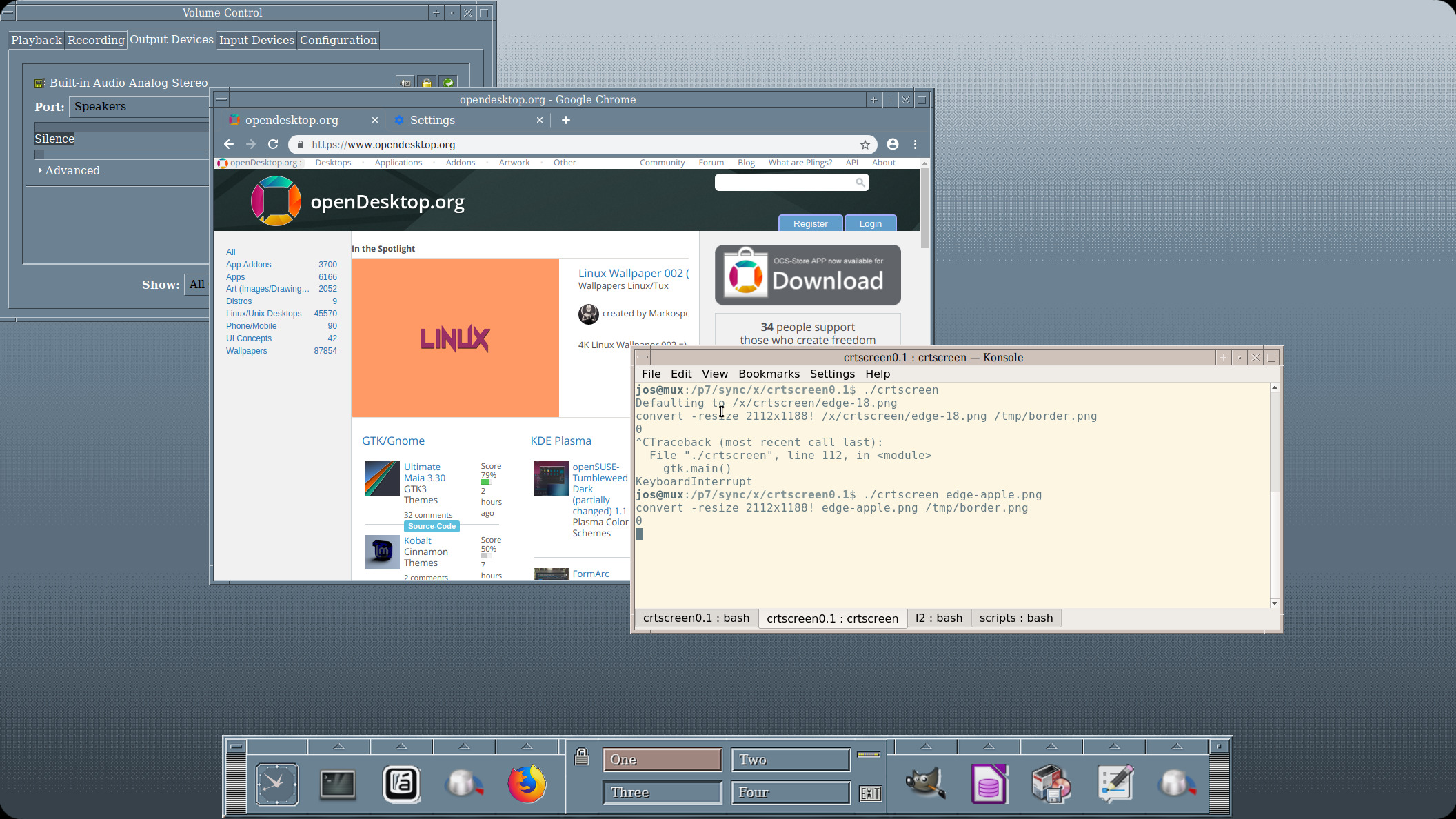Open the Port dropdown showing Speakers
The width and height of the screenshot is (1456, 819).
tap(140, 107)
